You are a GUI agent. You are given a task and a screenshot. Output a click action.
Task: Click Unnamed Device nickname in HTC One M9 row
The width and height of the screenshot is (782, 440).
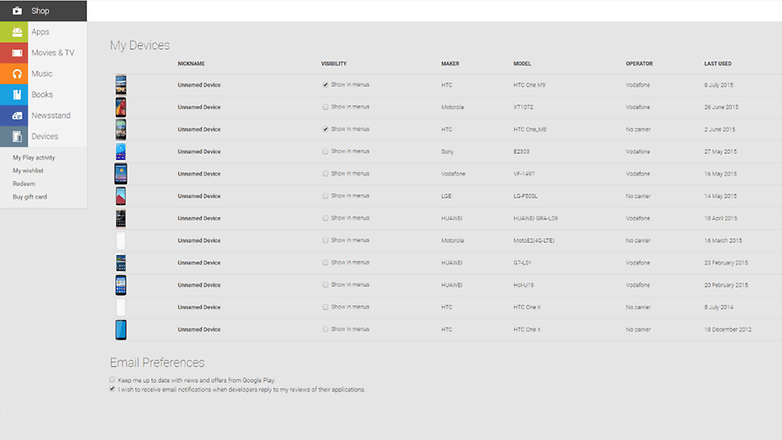pyautogui.click(x=199, y=85)
